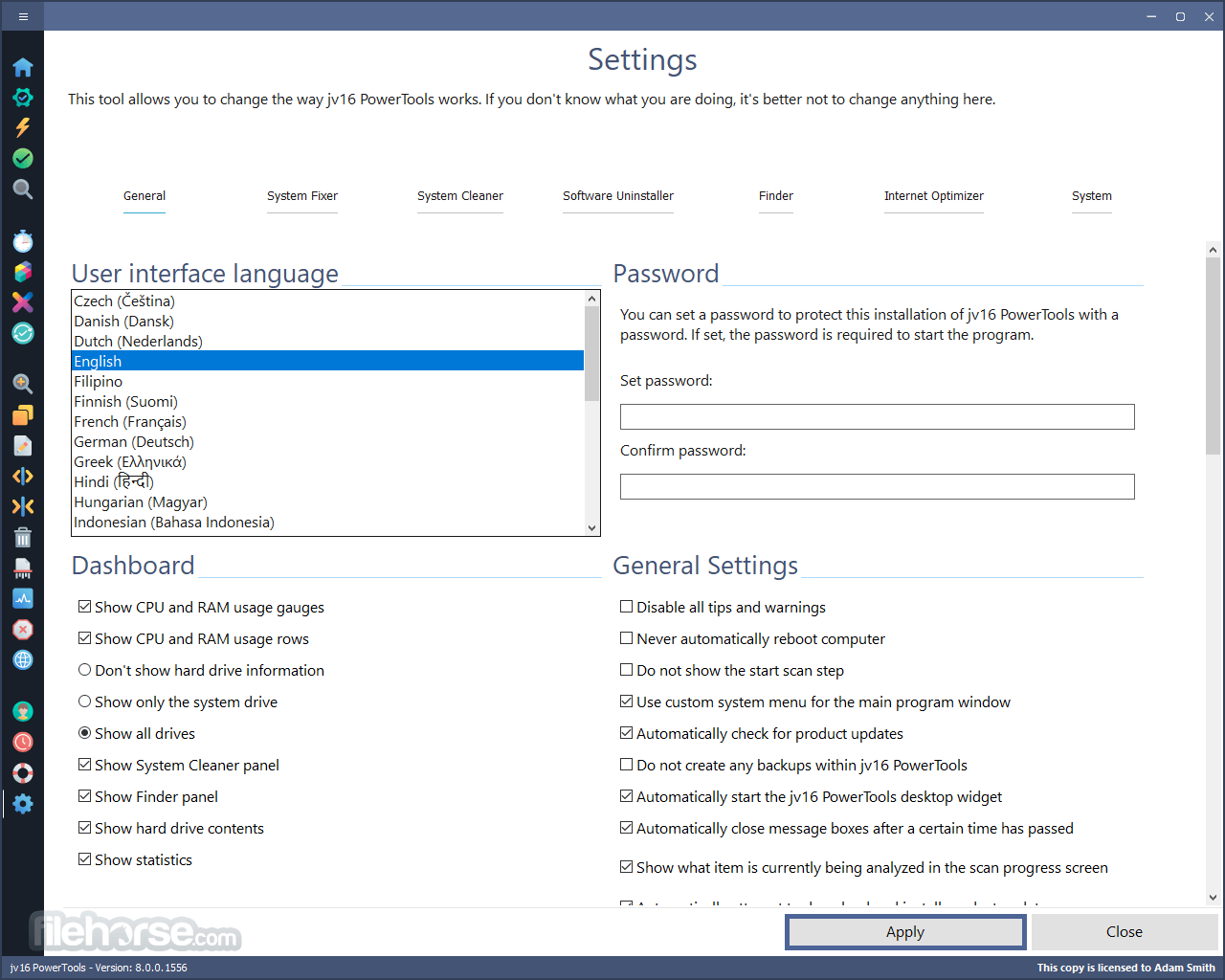Open the trash can sidebar icon
This screenshot has width=1225, height=980.
coord(23,537)
